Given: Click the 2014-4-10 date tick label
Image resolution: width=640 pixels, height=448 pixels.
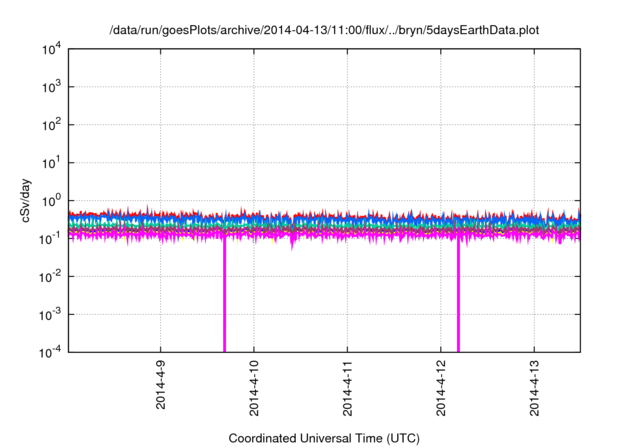Looking at the screenshot, I should click(x=254, y=388).
